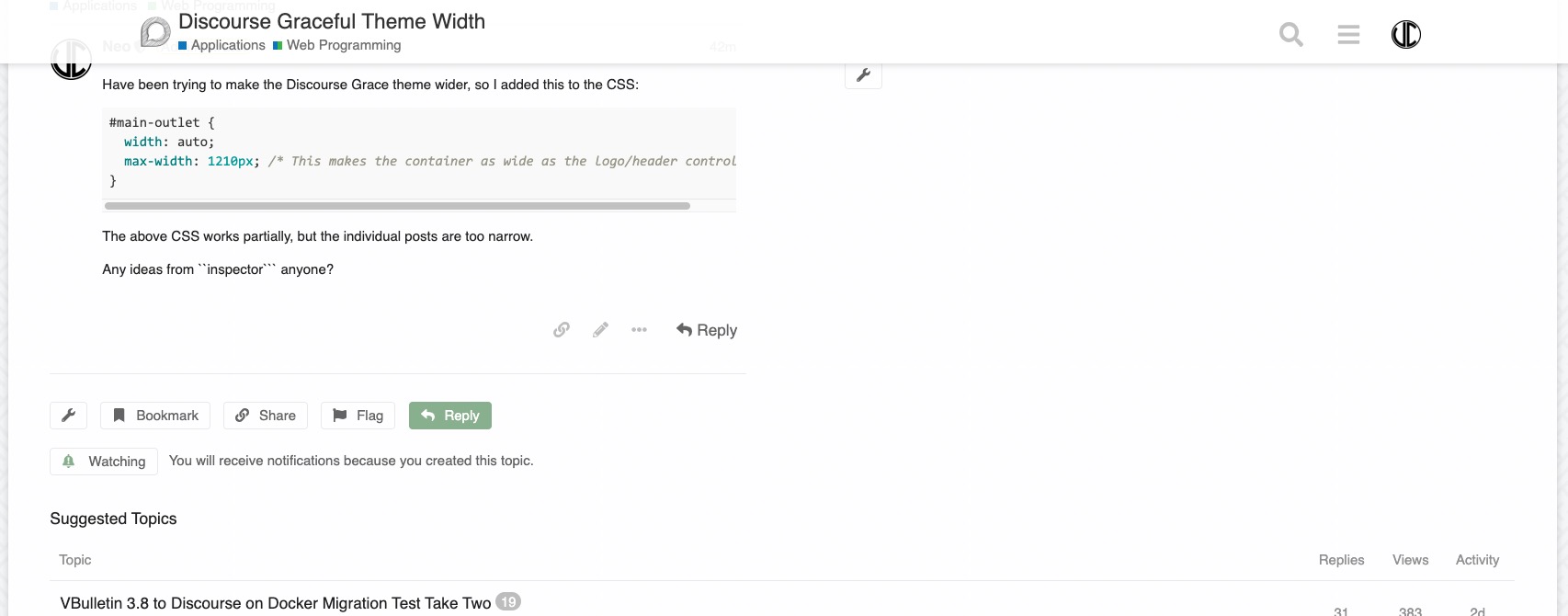Image resolution: width=1568 pixels, height=616 pixels.
Task: Toggle Bookmark on this topic
Action: point(155,416)
